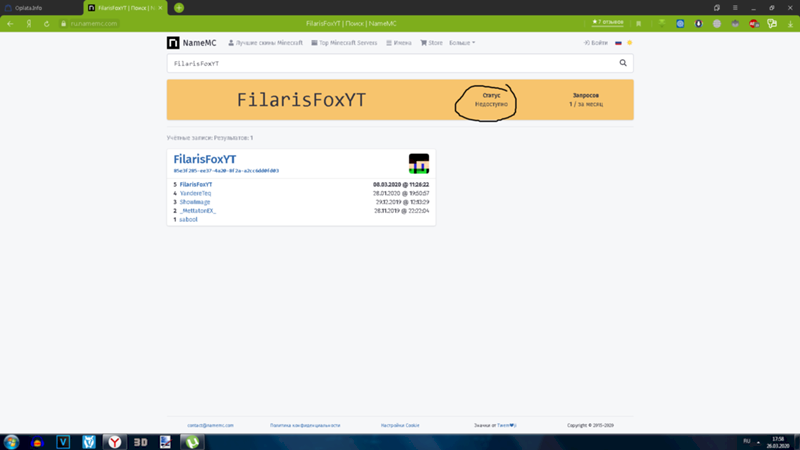Open the Store cart link
The height and width of the screenshot is (450, 800).
pyautogui.click(x=431, y=43)
